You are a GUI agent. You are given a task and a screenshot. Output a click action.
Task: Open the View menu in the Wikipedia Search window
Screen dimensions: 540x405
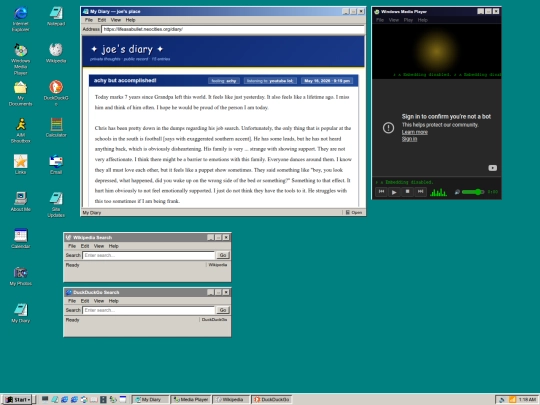99,246
